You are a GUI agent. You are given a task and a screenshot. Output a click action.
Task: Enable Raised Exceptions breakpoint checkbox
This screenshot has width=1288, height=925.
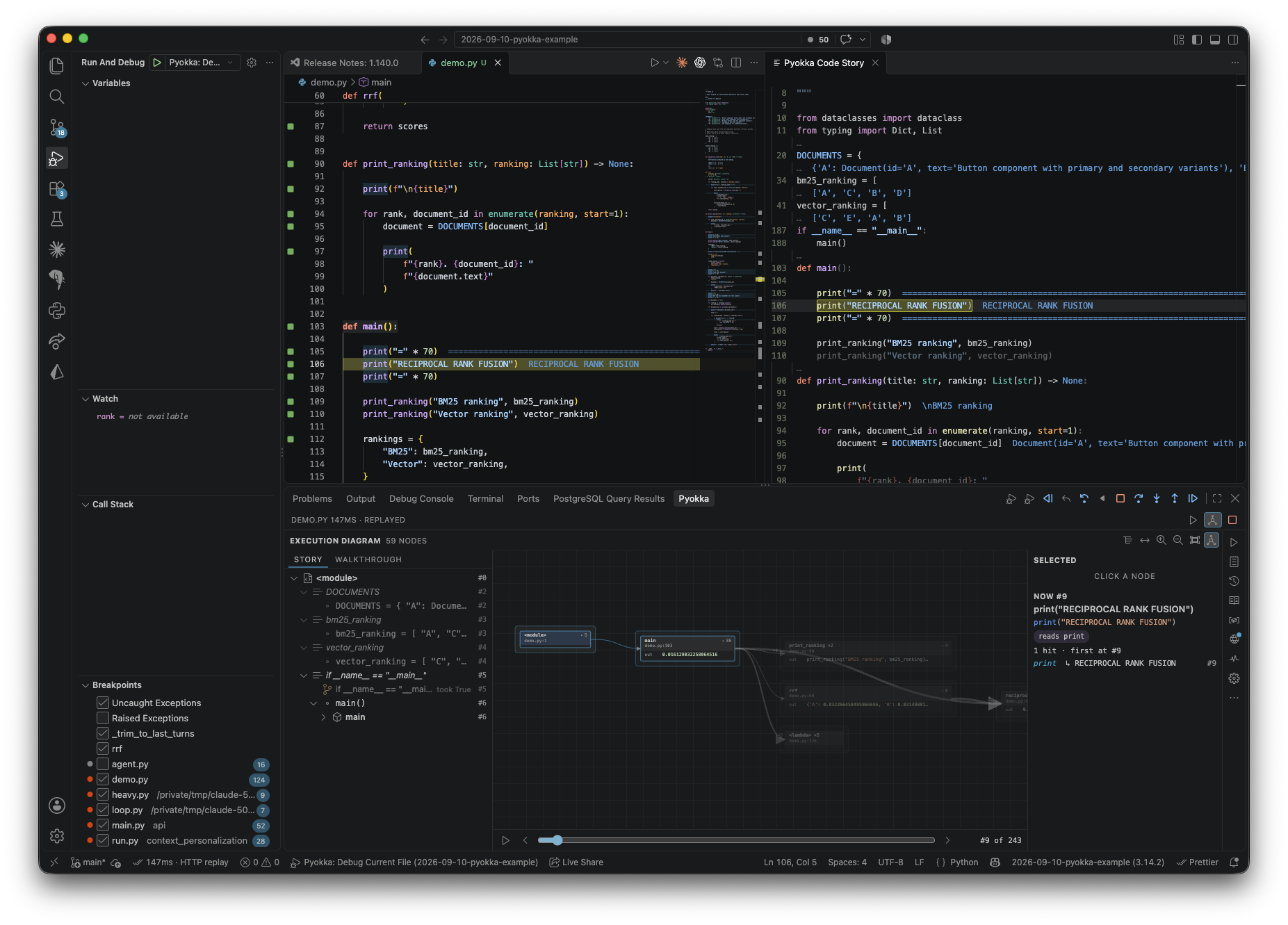103,718
